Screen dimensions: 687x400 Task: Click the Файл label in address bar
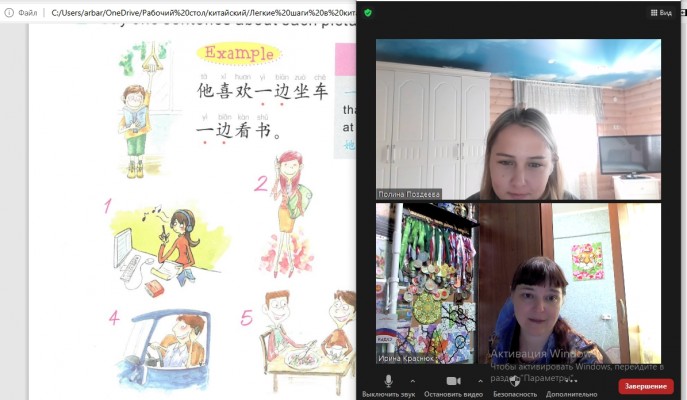coord(28,13)
